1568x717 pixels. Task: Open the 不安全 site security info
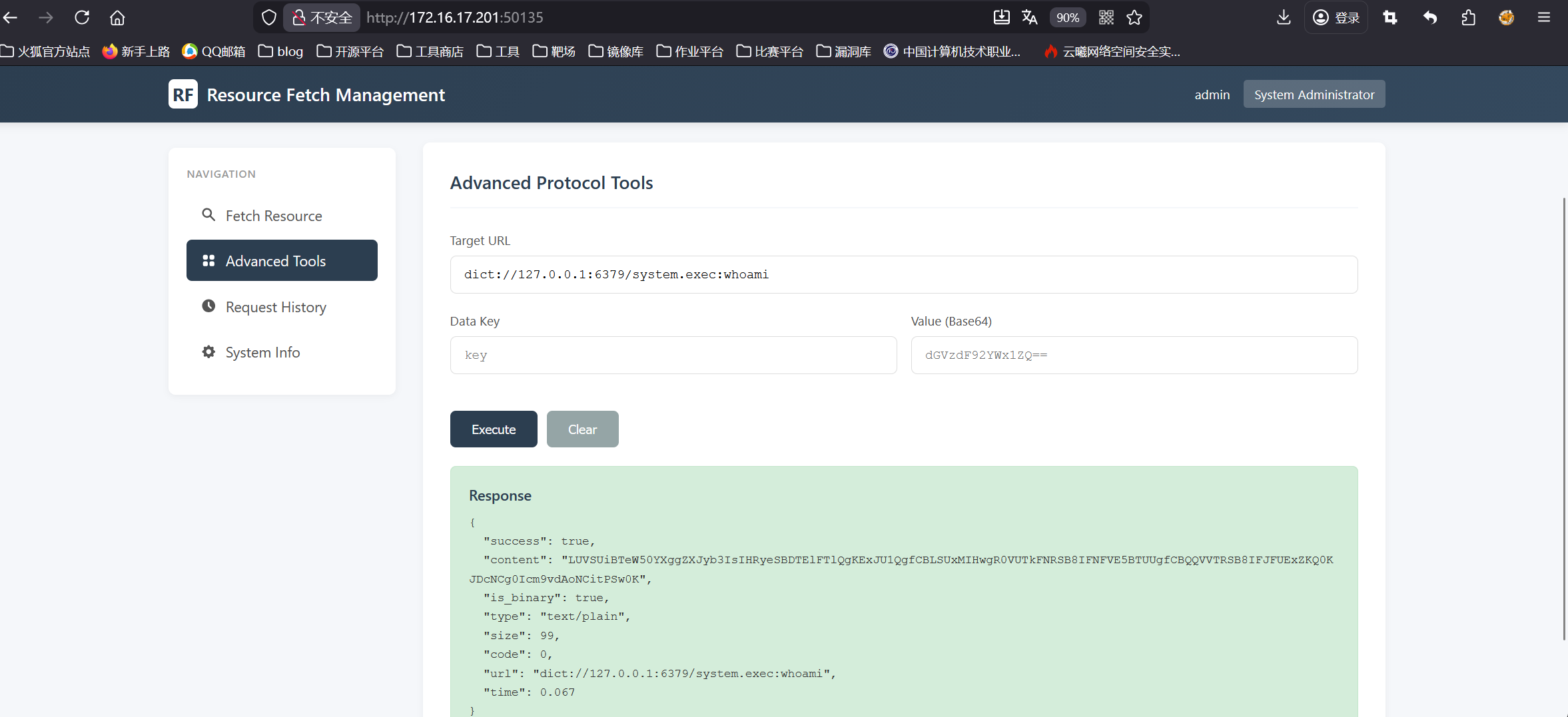[x=322, y=17]
